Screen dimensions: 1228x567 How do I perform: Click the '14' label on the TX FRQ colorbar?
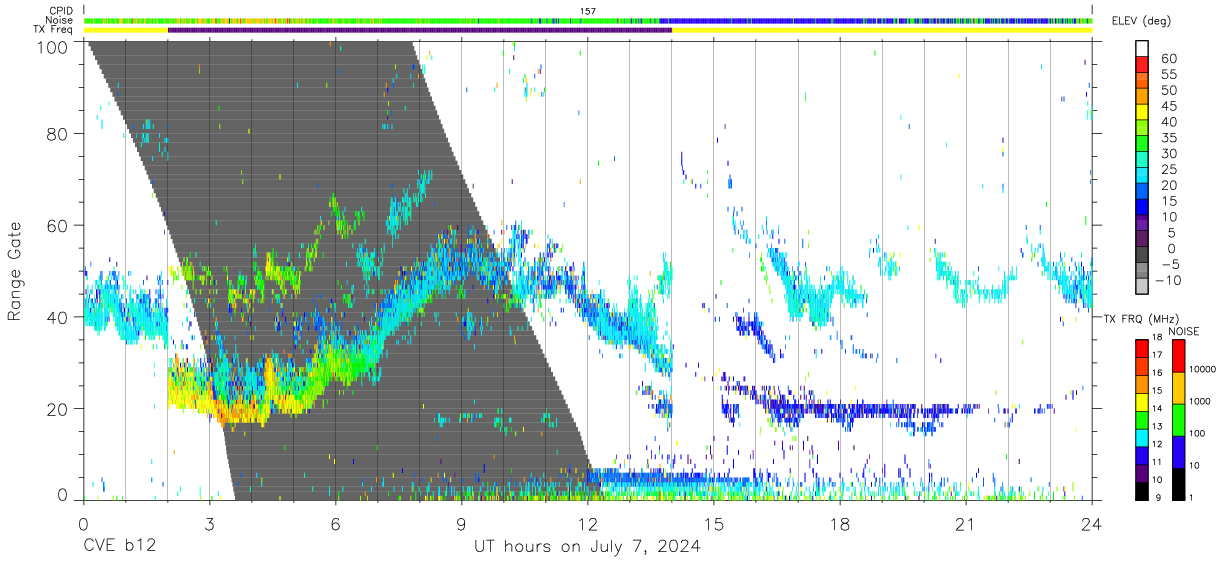point(1157,408)
